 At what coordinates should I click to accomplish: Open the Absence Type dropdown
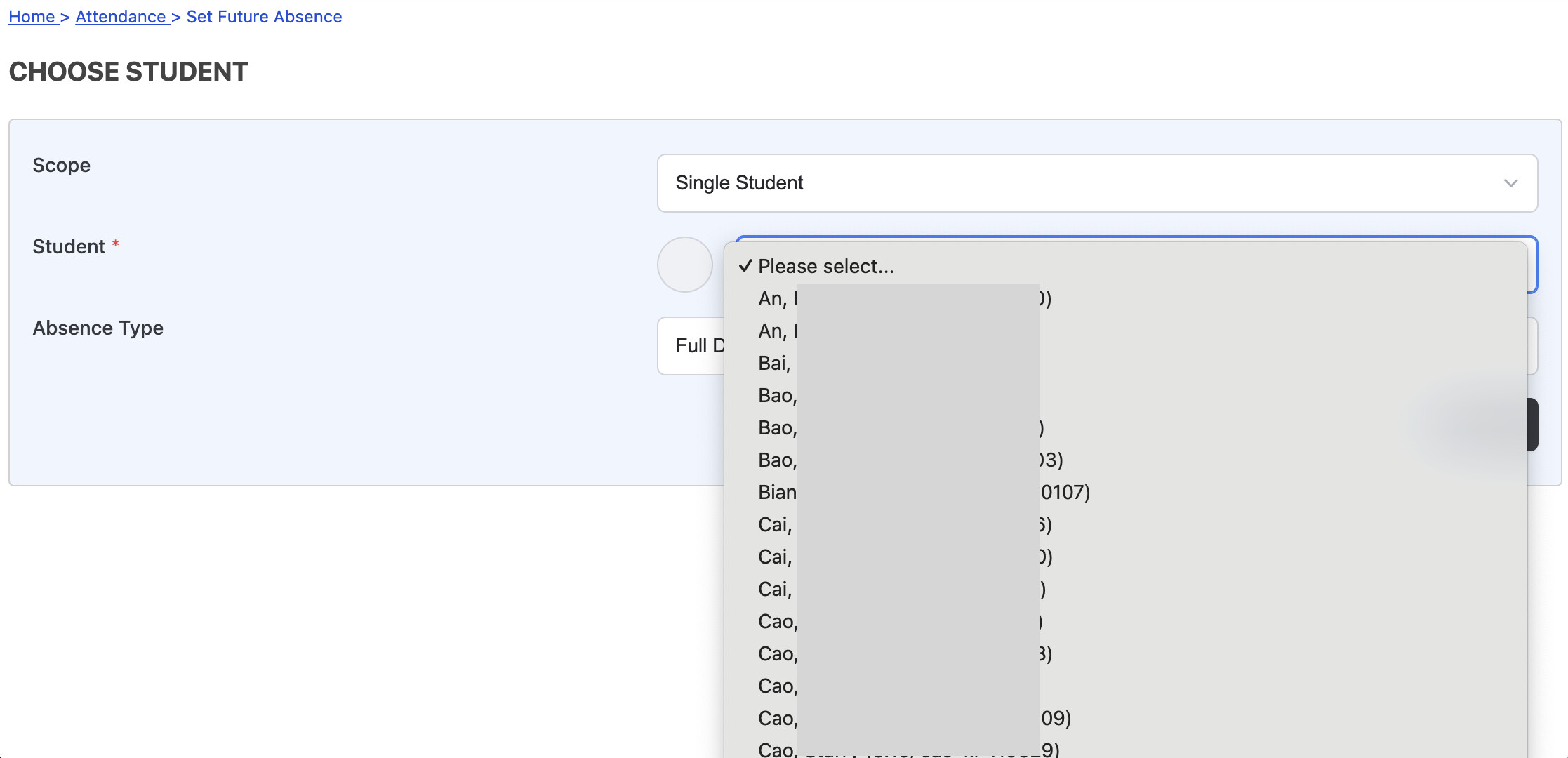click(691, 346)
